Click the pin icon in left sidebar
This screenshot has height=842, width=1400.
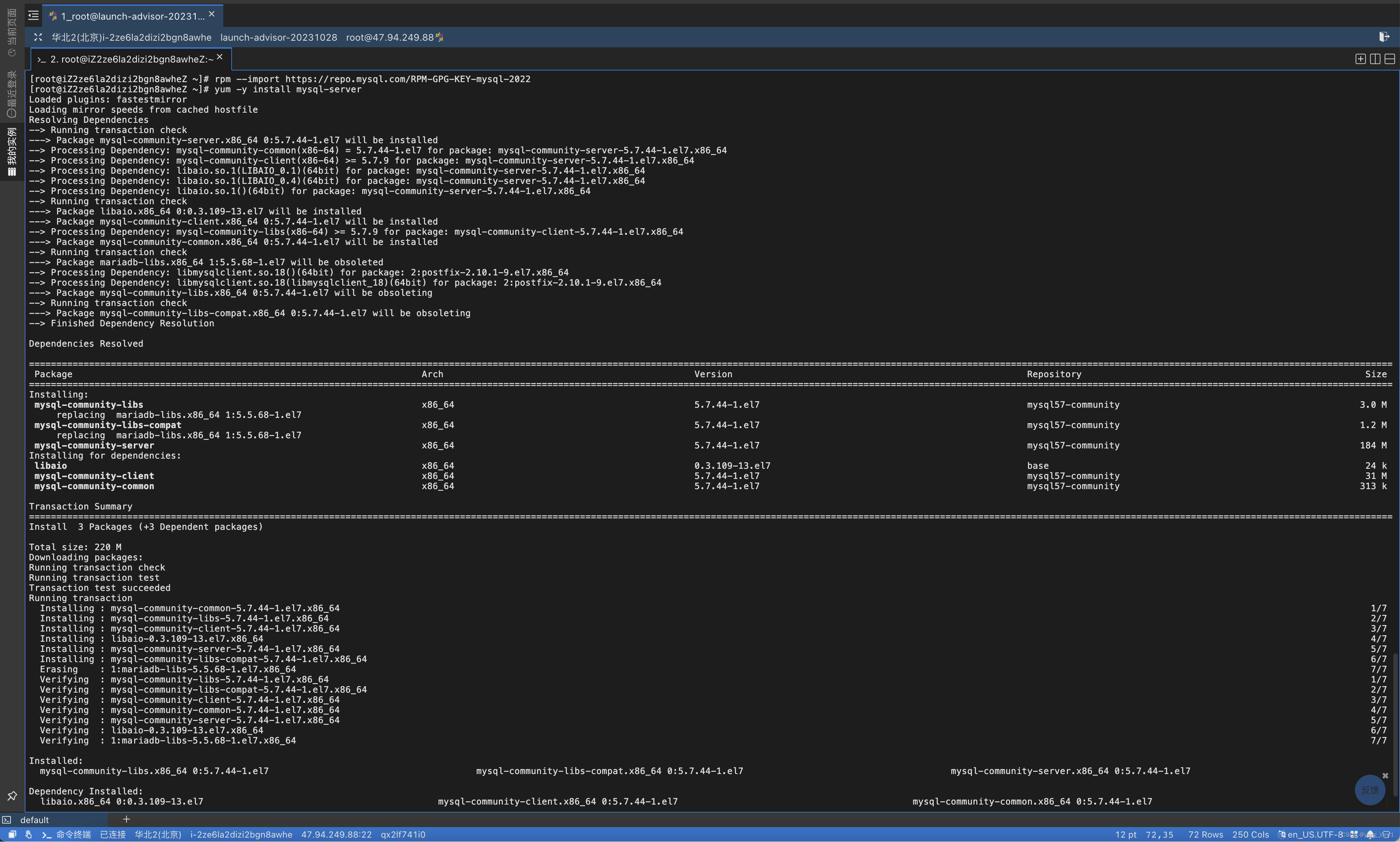(x=12, y=796)
